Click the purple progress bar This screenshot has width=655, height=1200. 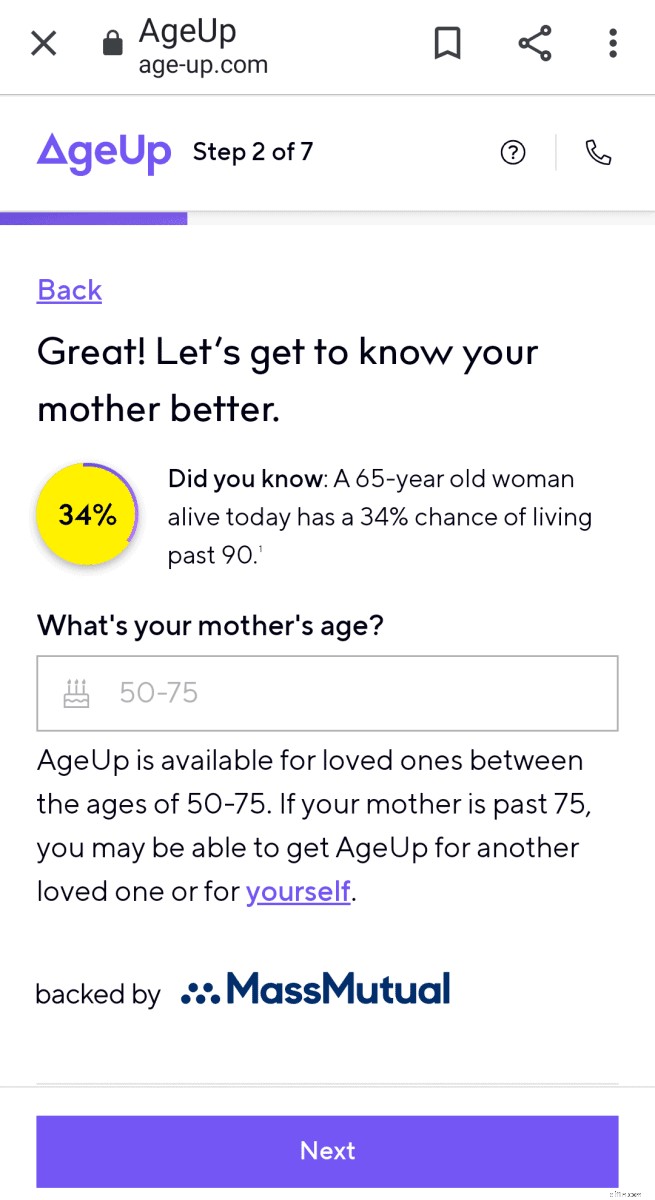point(94,218)
